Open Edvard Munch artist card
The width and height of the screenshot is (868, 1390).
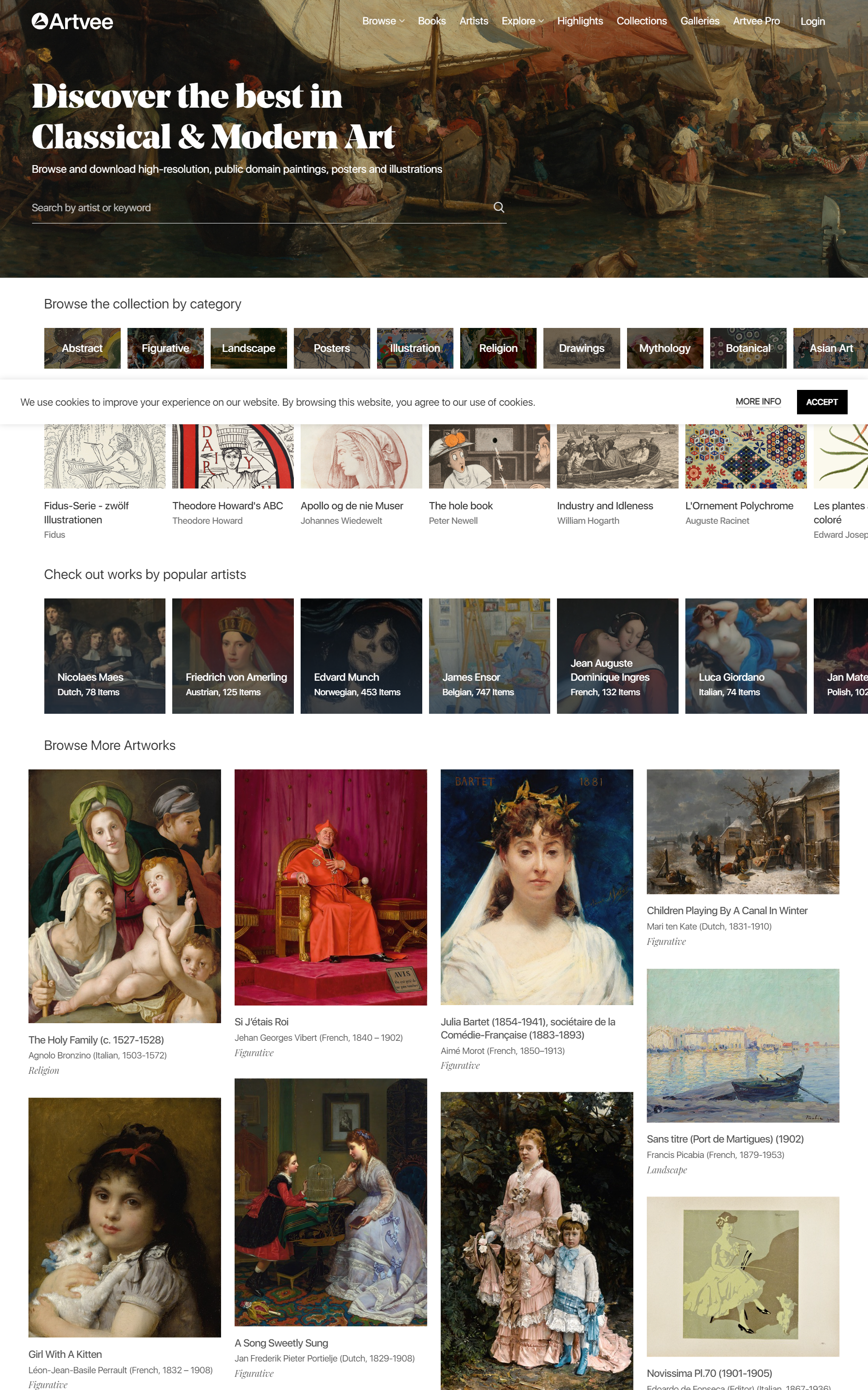click(361, 656)
